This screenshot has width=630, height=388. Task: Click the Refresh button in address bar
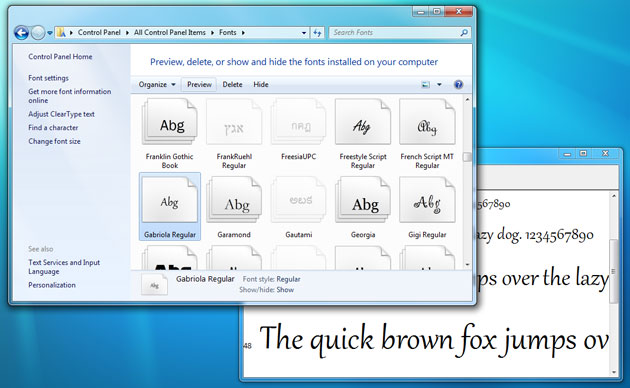click(x=317, y=33)
